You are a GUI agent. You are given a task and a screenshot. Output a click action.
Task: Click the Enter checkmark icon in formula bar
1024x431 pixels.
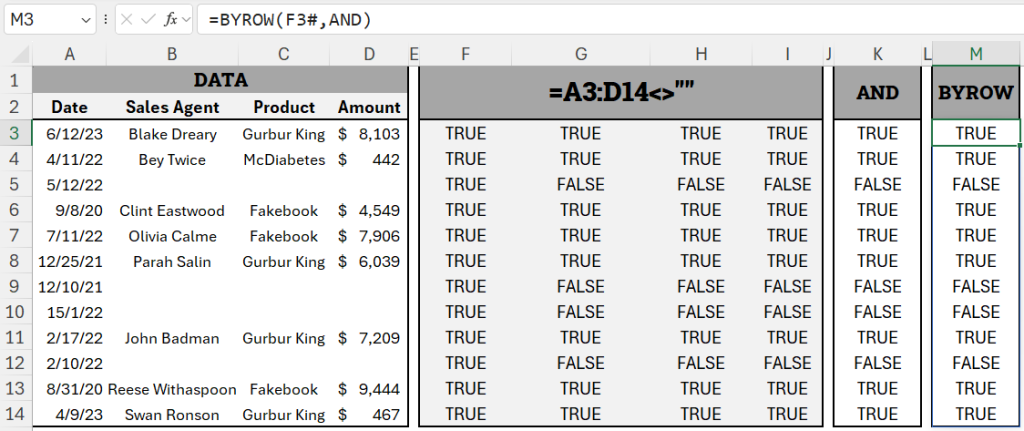tap(148, 20)
